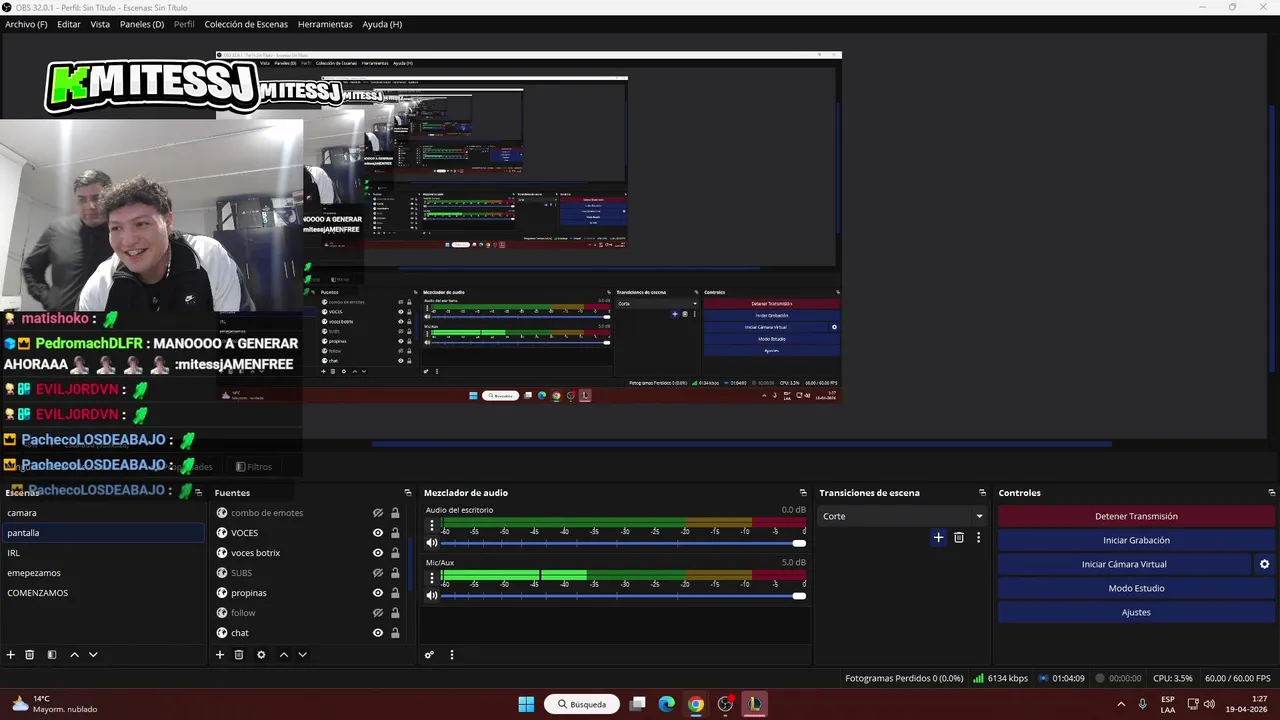Delete the selected source with trash icon
The height and width of the screenshot is (720, 1280).
(x=239, y=655)
